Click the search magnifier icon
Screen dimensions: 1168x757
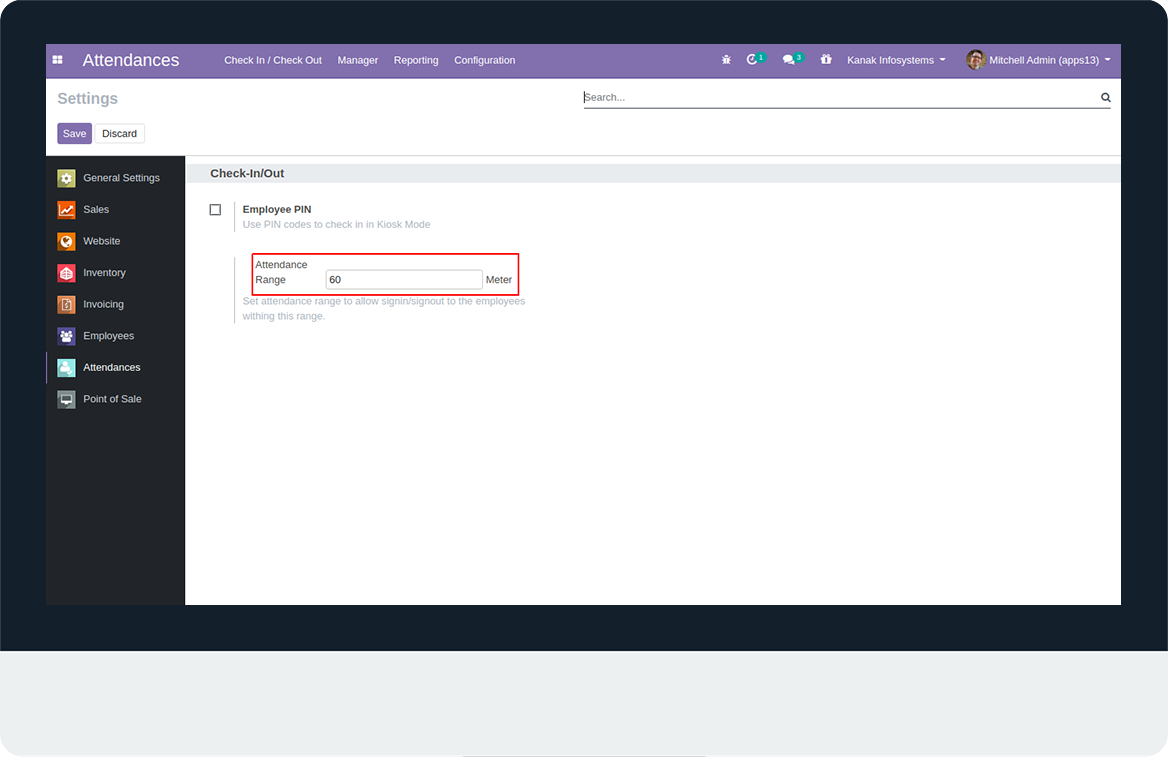pyautogui.click(x=1105, y=98)
